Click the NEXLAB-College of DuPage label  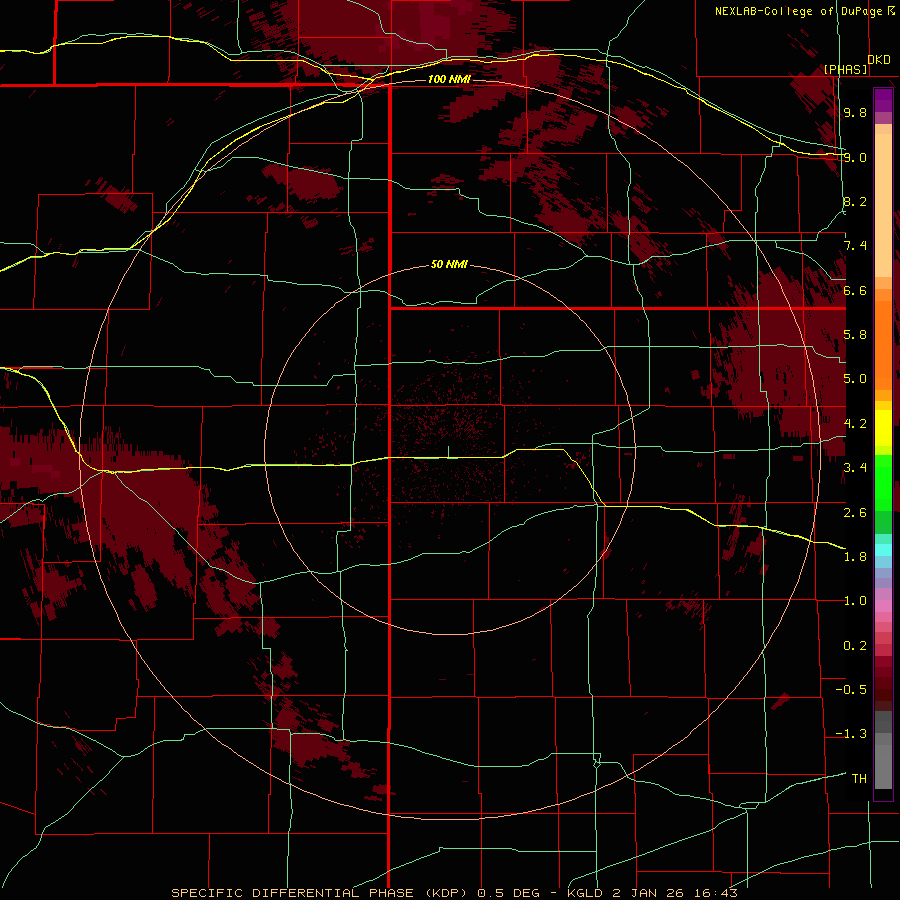[798, 11]
